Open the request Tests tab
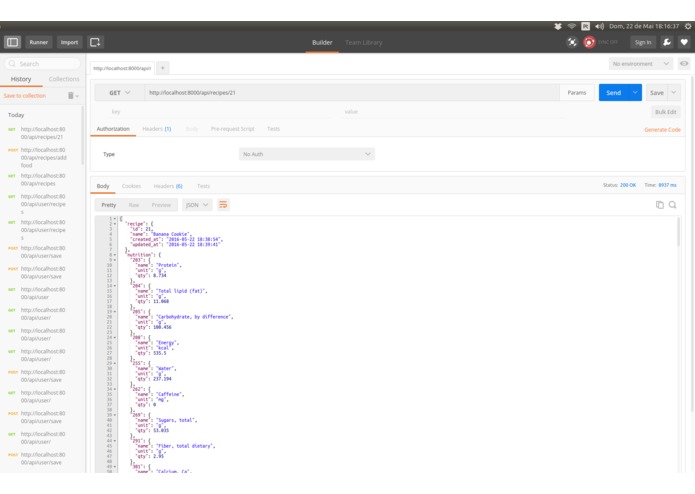The image size is (695, 494). tap(273, 129)
